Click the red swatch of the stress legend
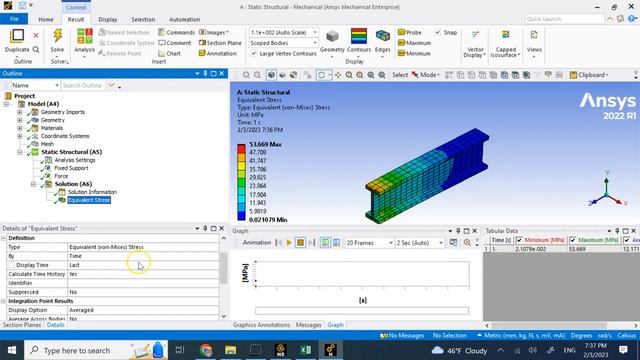This screenshot has height=360, width=640. pos(241,149)
